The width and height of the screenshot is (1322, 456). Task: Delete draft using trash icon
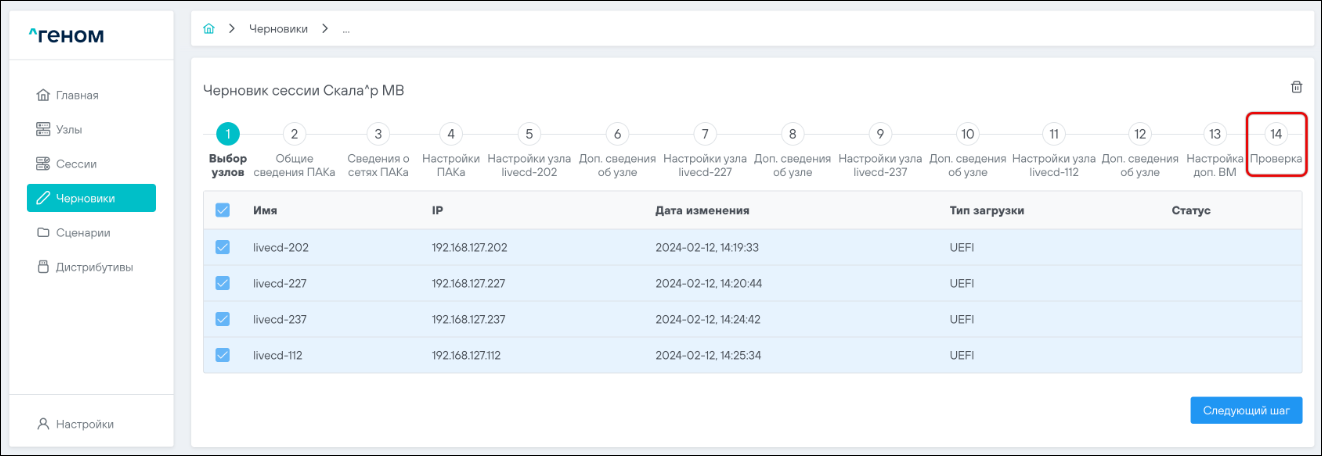coord(1296,88)
